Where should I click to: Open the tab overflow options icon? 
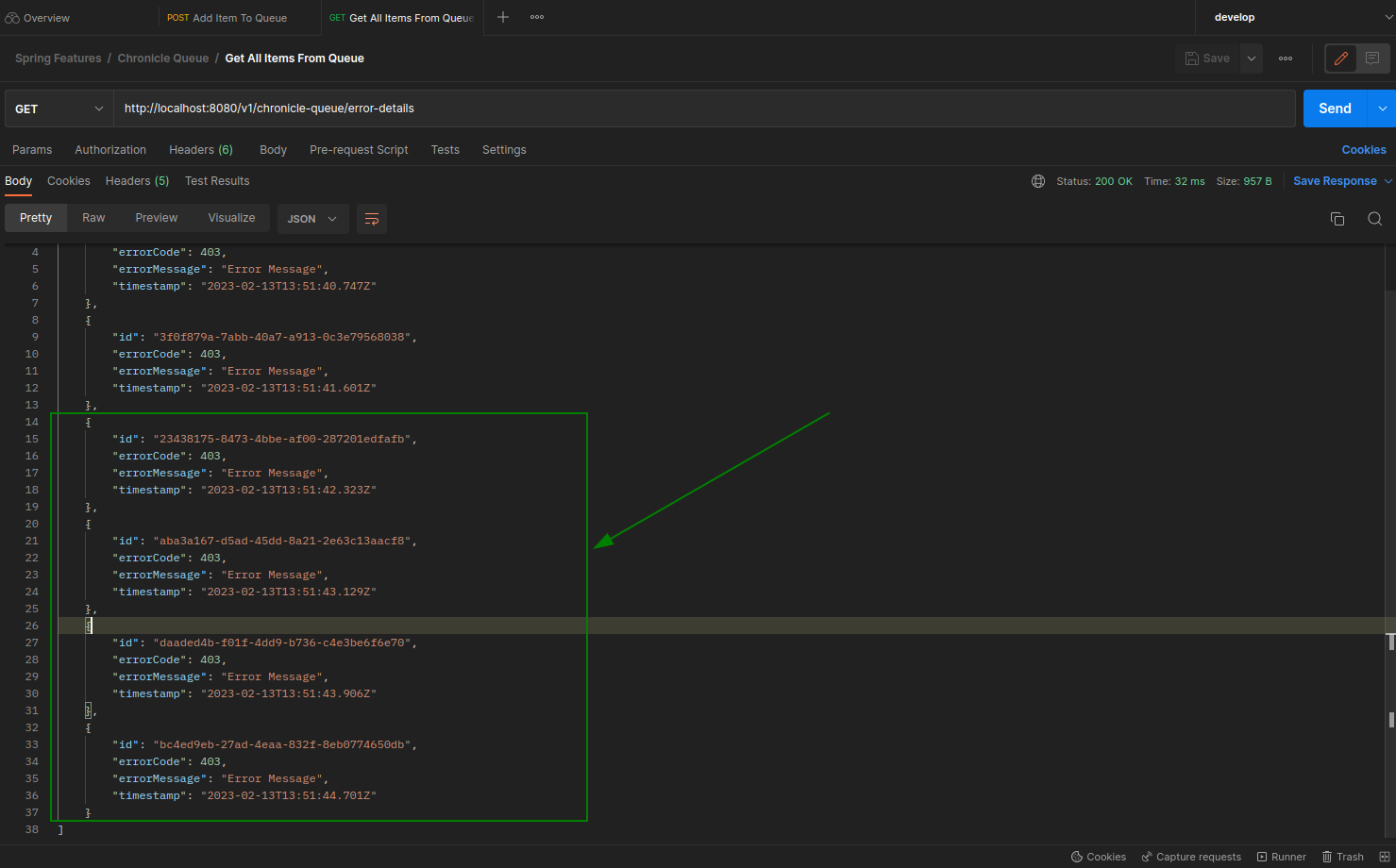point(537,17)
